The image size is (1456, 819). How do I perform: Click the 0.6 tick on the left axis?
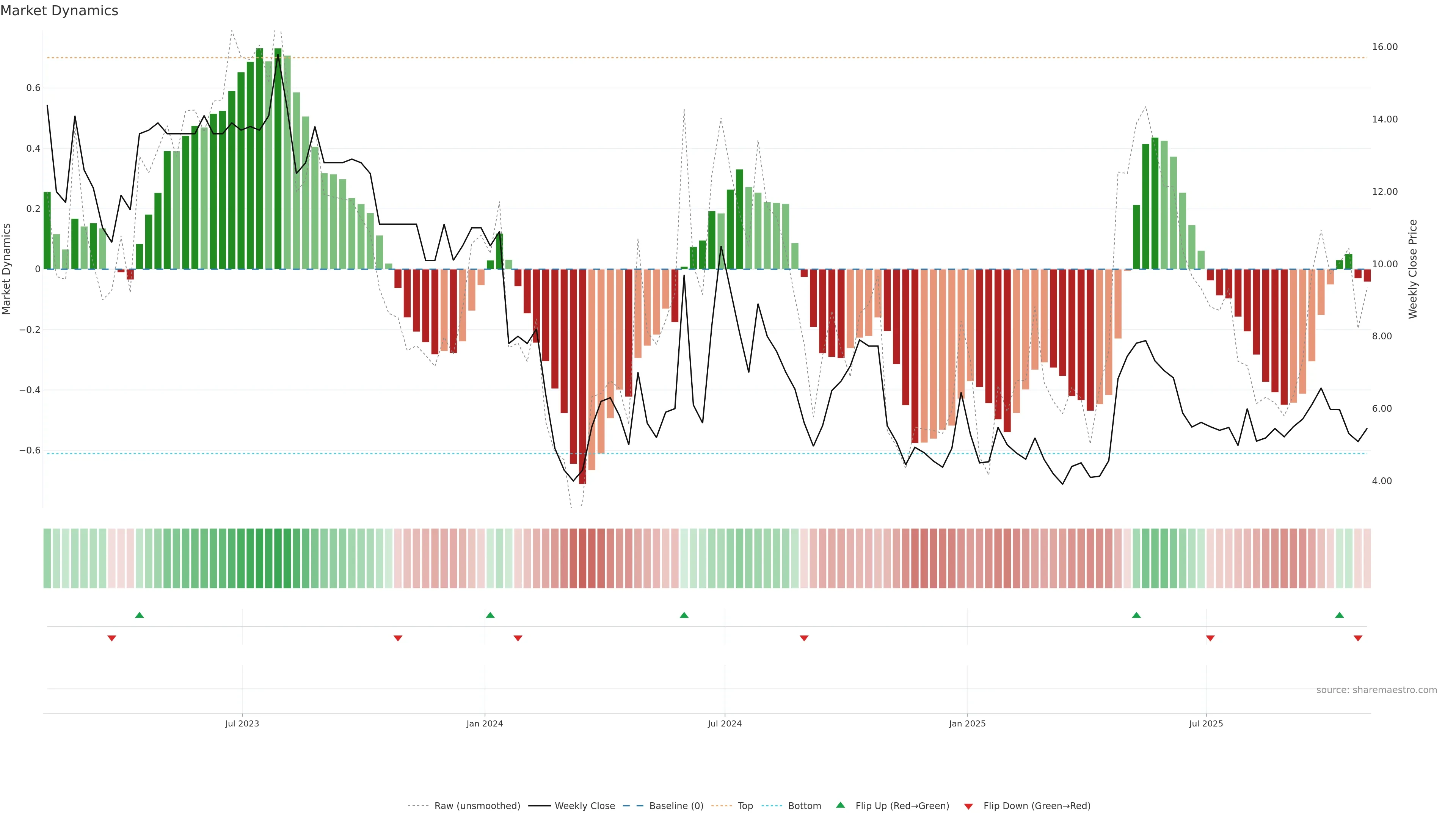tap(33, 88)
